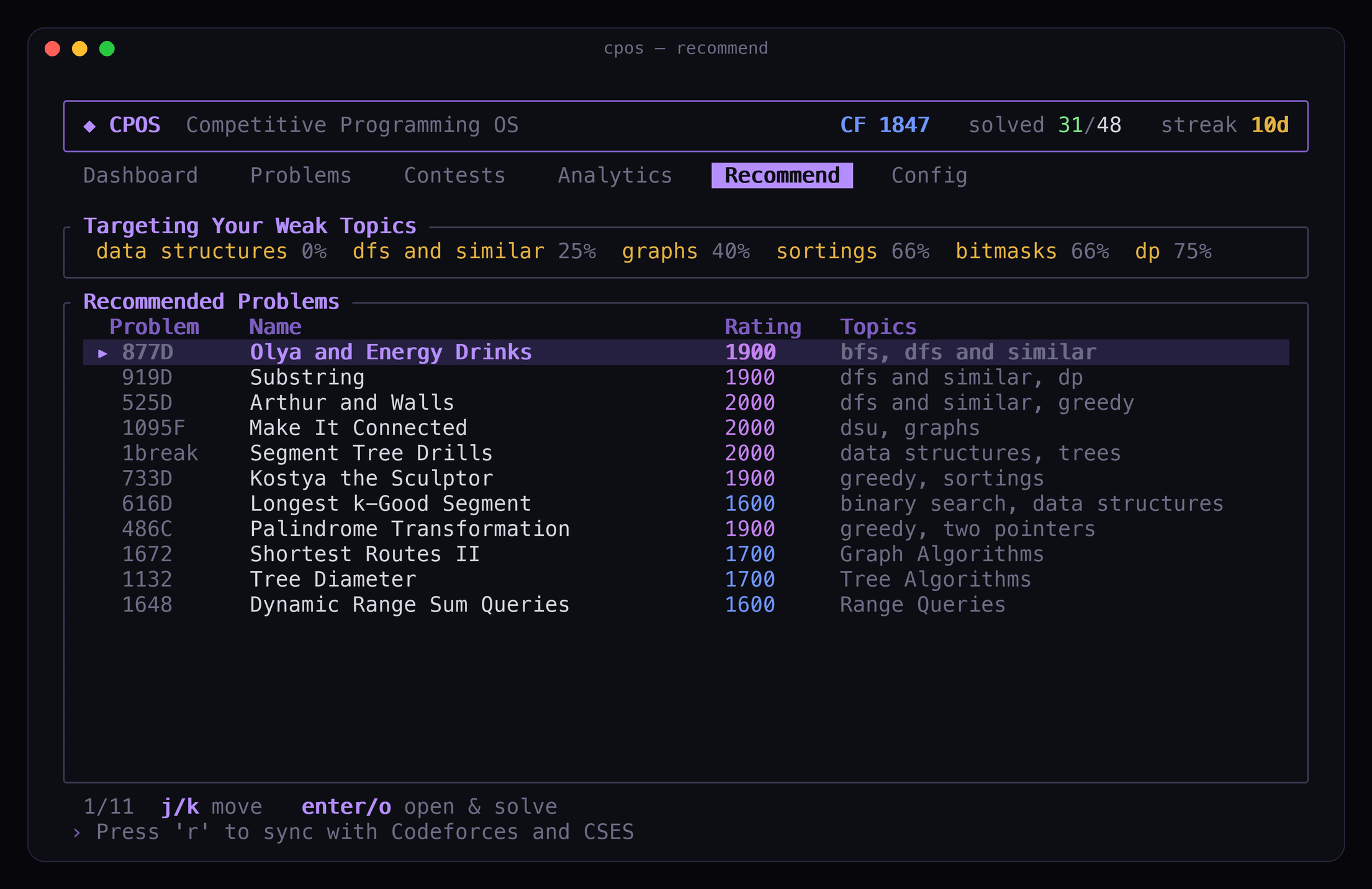Pick the Shortest Routes II problem

(x=686, y=554)
